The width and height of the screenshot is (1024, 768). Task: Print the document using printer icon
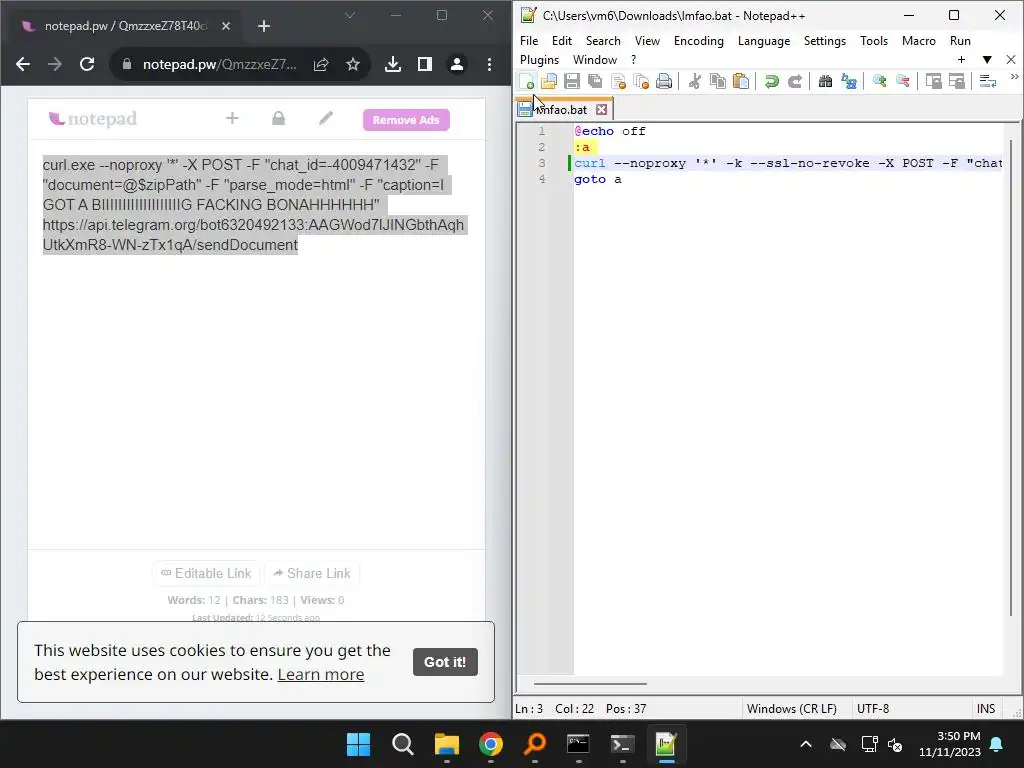click(664, 81)
